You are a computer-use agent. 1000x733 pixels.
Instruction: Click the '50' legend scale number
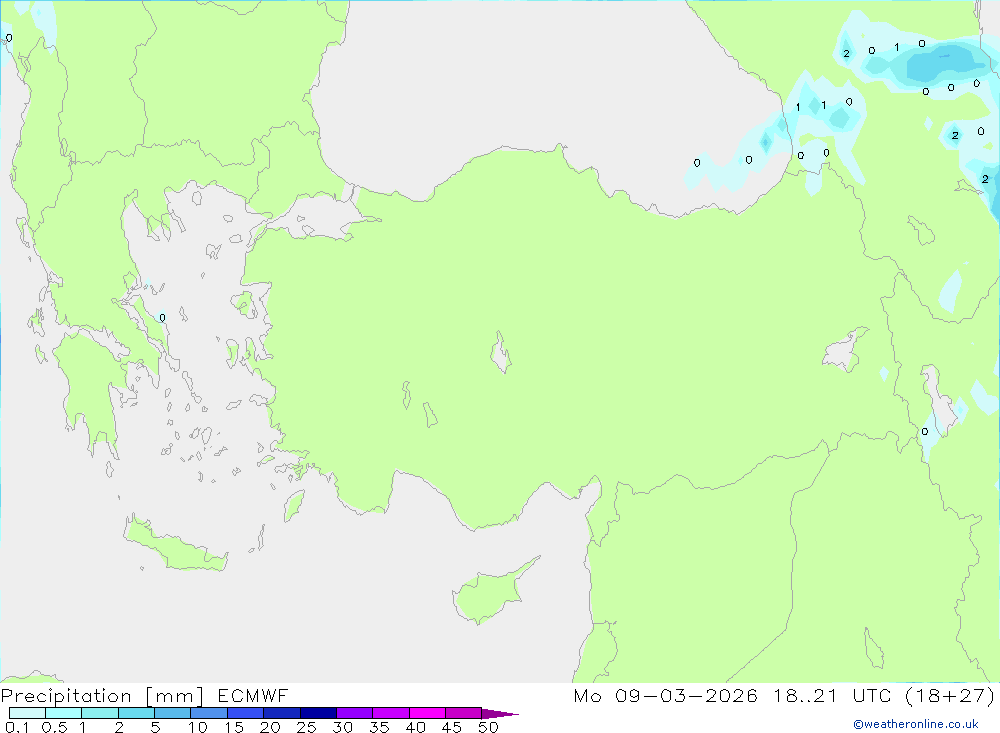pos(488,727)
